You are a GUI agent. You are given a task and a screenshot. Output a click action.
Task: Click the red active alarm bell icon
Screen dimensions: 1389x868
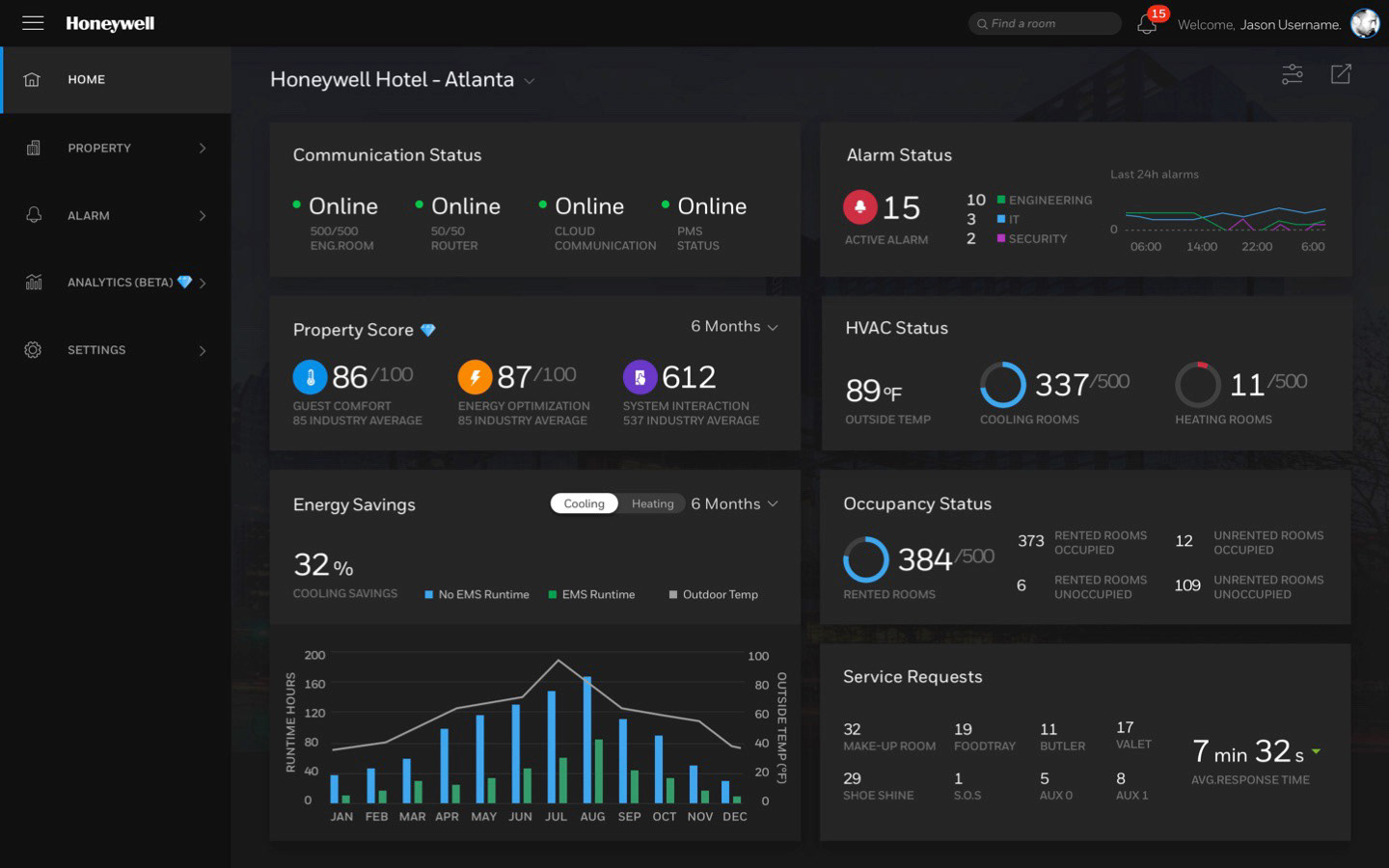(x=860, y=207)
